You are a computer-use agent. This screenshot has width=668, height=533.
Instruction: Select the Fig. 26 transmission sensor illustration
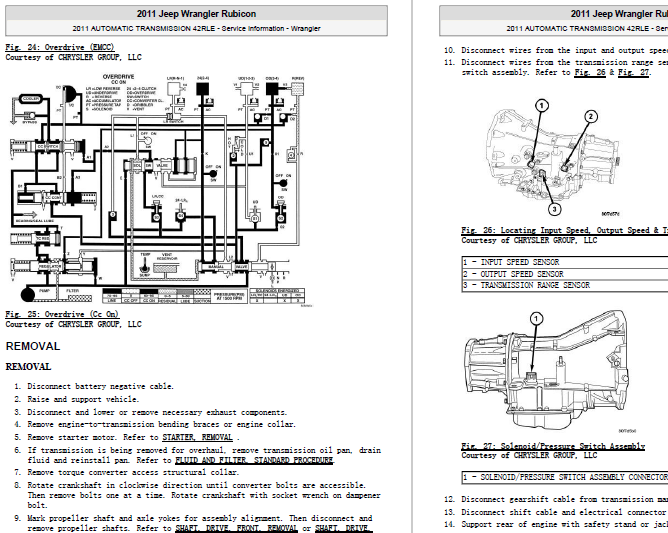[x=553, y=158]
